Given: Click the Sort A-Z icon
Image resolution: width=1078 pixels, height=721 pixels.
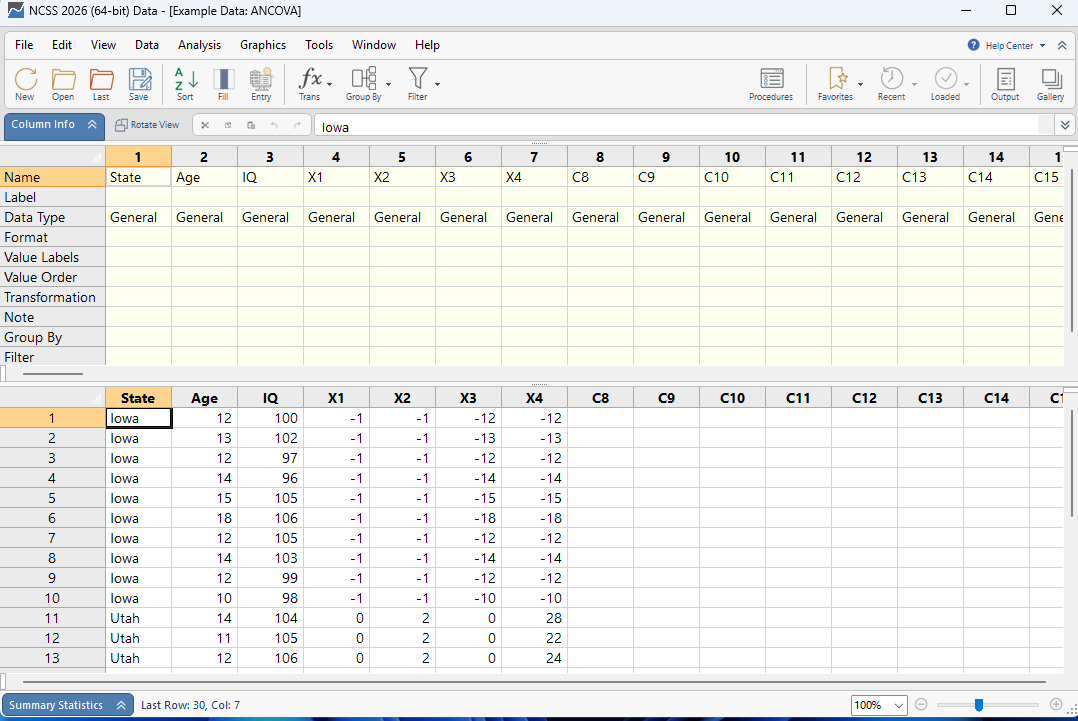Looking at the screenshot, I should [186, 84].
